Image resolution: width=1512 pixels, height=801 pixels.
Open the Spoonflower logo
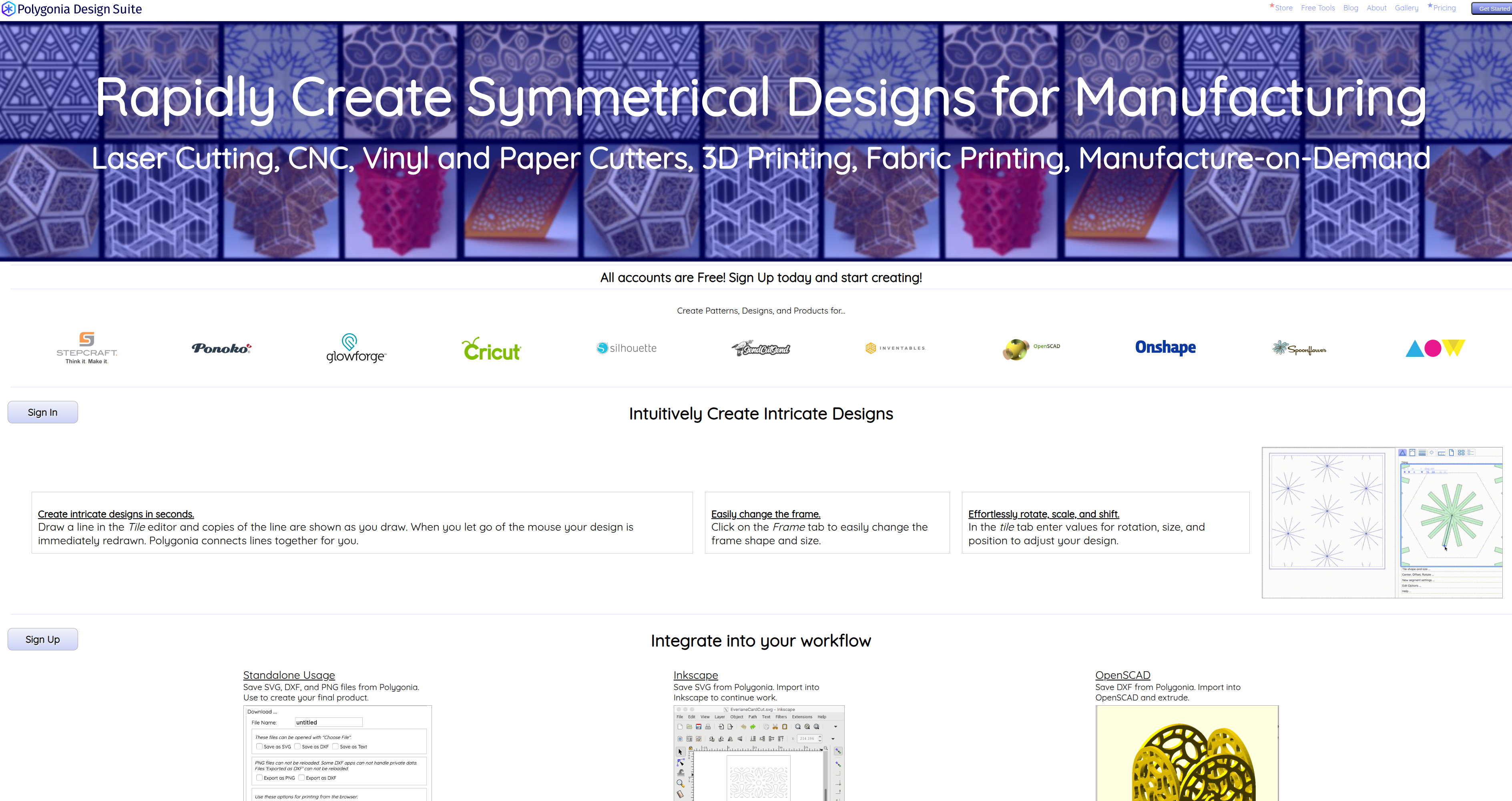(1299, 349)
